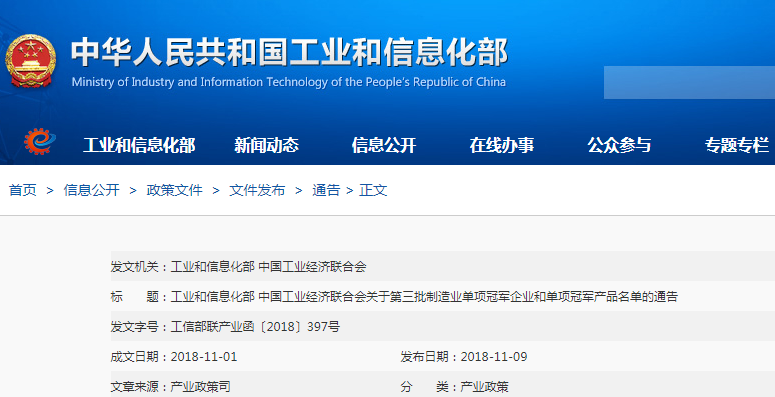Open 新闻动态 navigation menu
Image resolution: width=775 pixels, height=397 pixels.
pos(266,145)
